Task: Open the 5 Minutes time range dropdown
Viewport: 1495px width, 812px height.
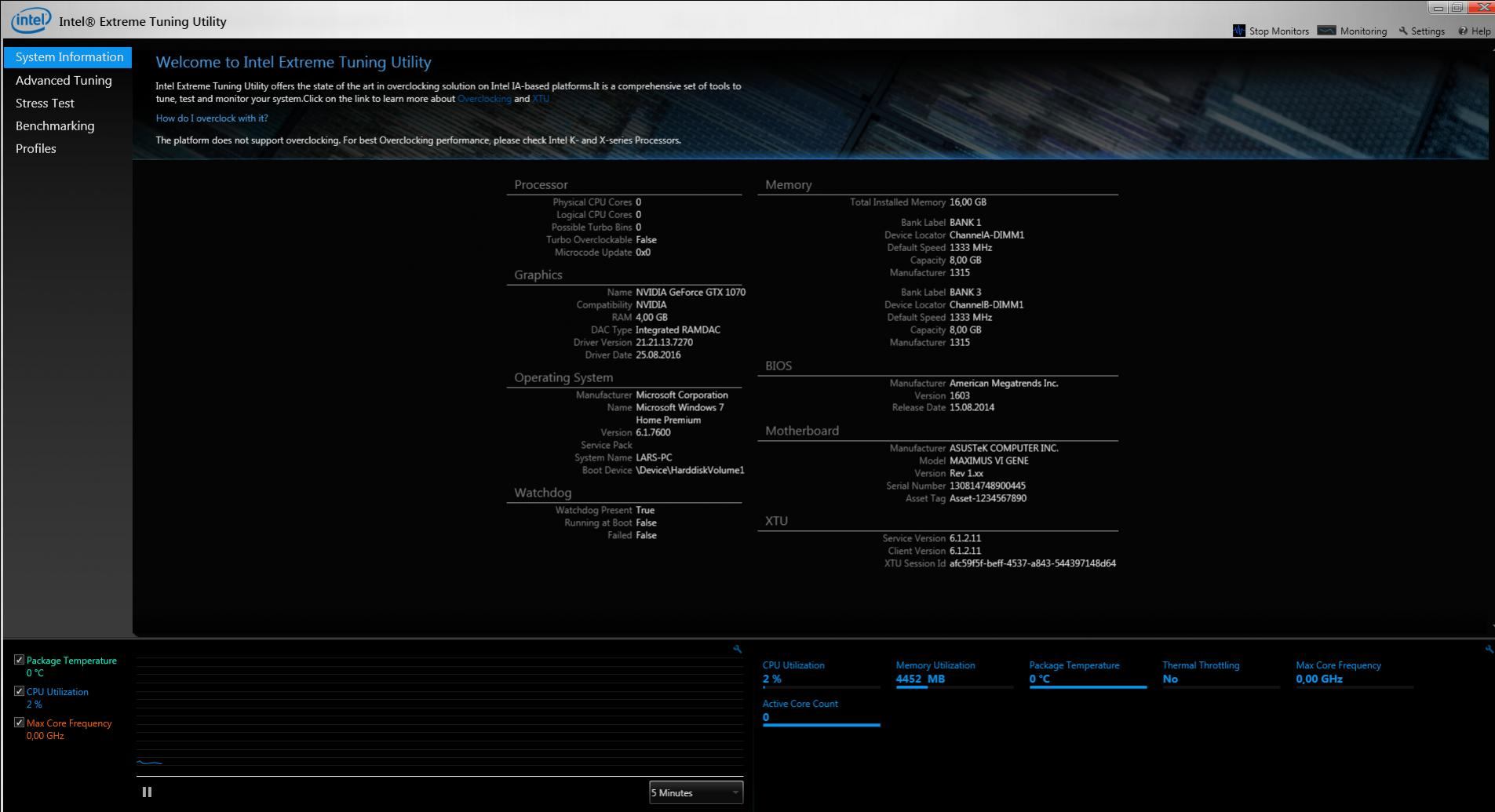Action: click(695, 792)
